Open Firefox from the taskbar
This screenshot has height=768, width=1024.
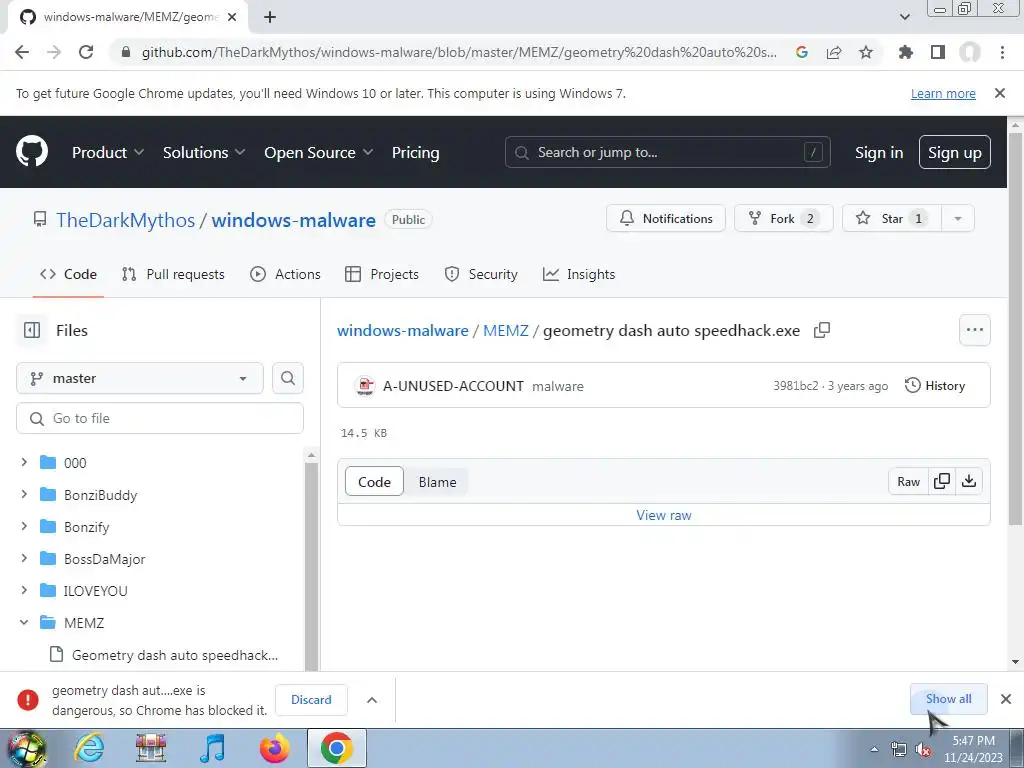pos(274,748)
